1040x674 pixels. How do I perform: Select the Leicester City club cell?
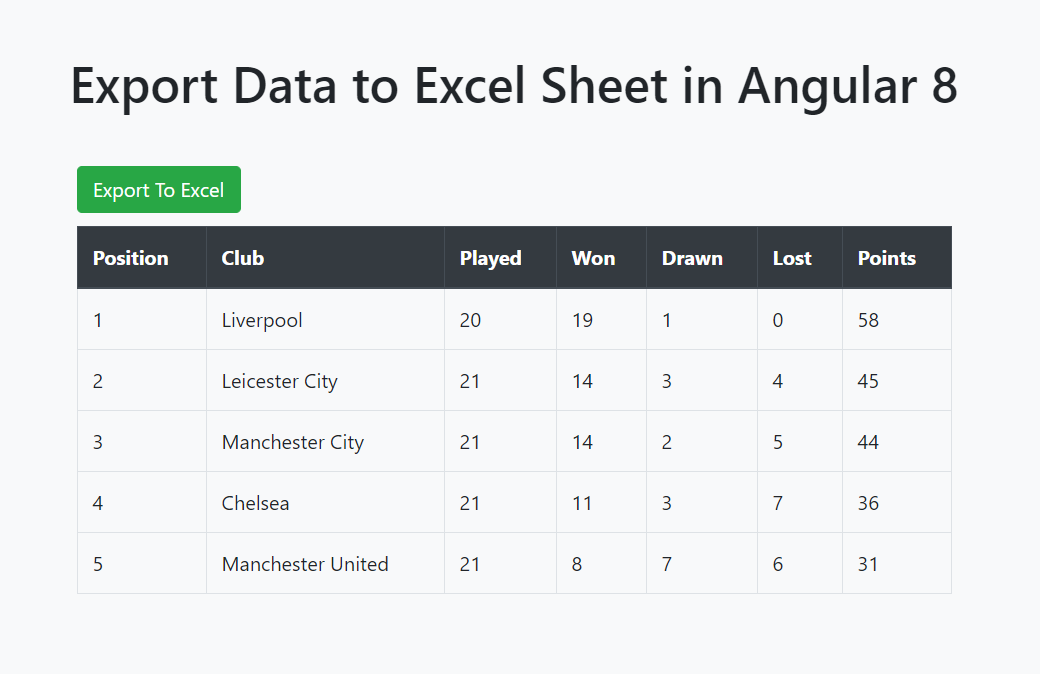tap(279, 380)
